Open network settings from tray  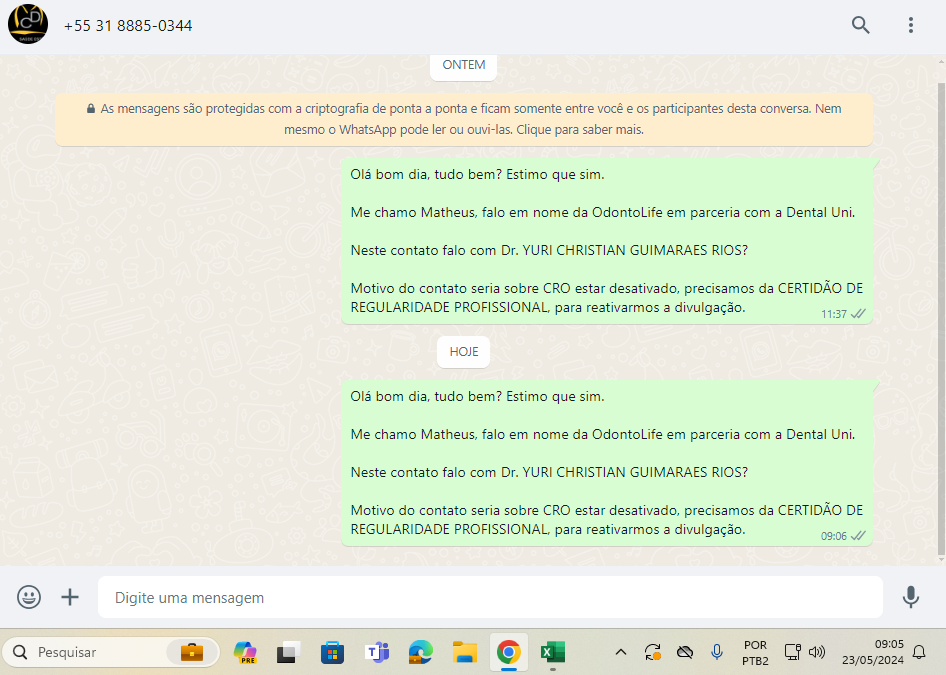tap(792, 652)
